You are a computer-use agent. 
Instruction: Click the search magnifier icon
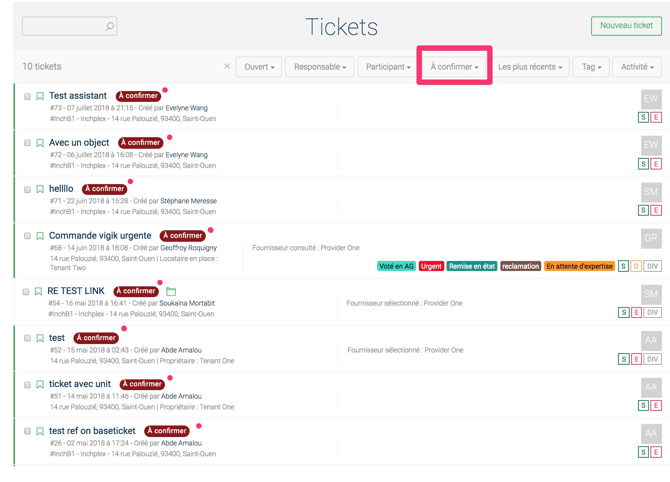110,26
